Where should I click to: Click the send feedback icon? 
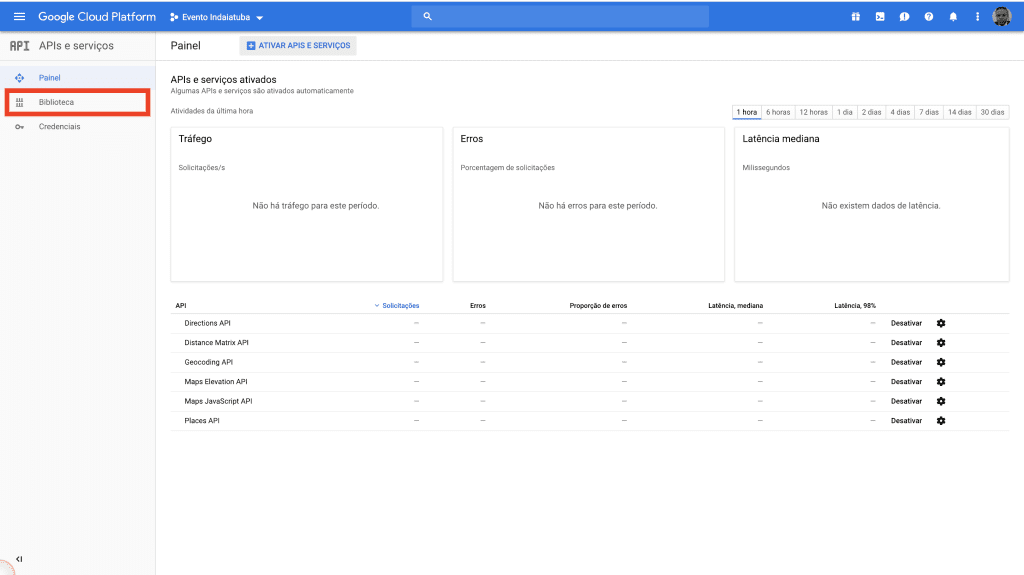pos(904,17)
